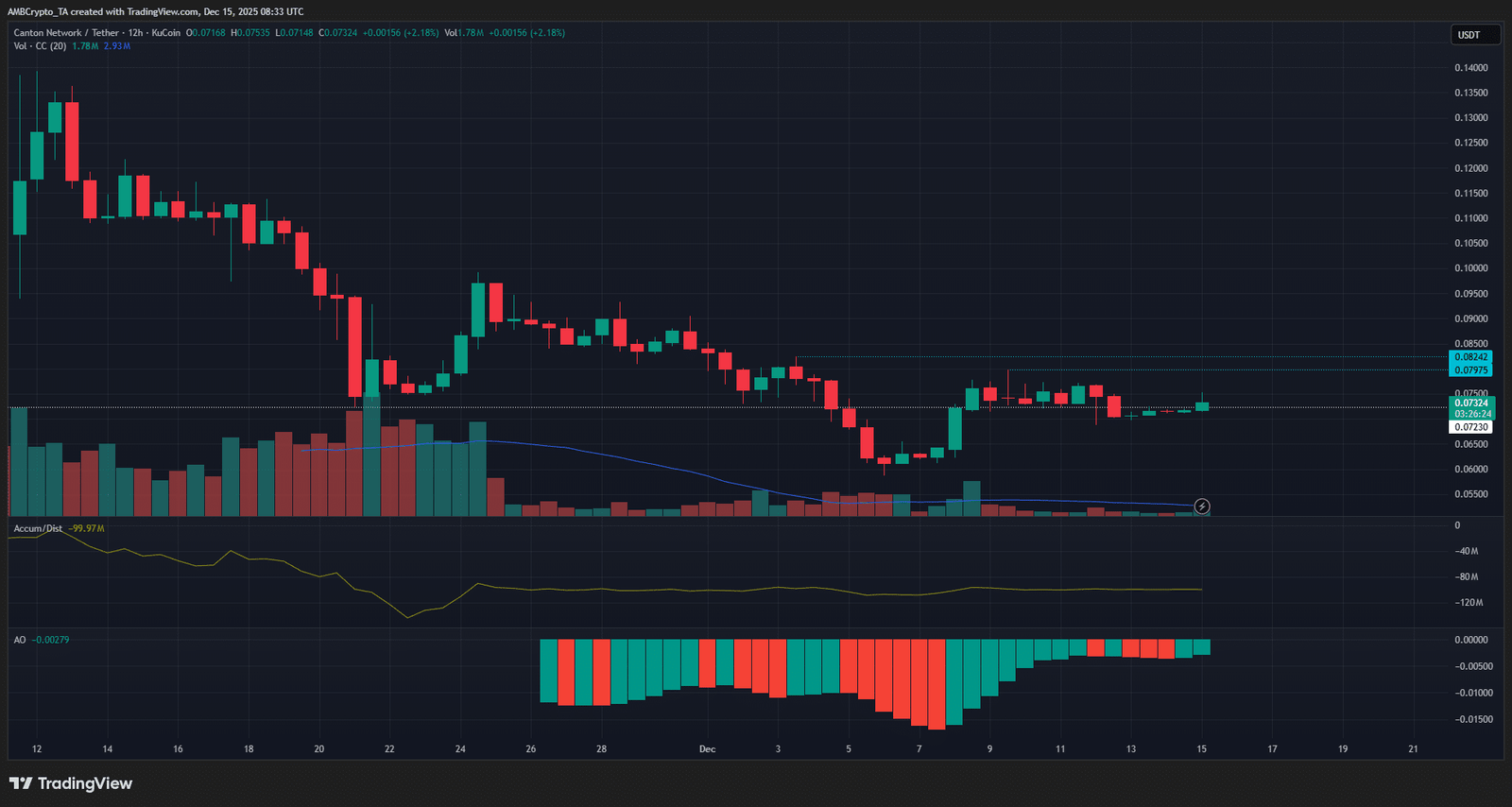Click the -0.01500 AO axis label
Viewport: 1512px width, 807px height.
pos(1472,720)
